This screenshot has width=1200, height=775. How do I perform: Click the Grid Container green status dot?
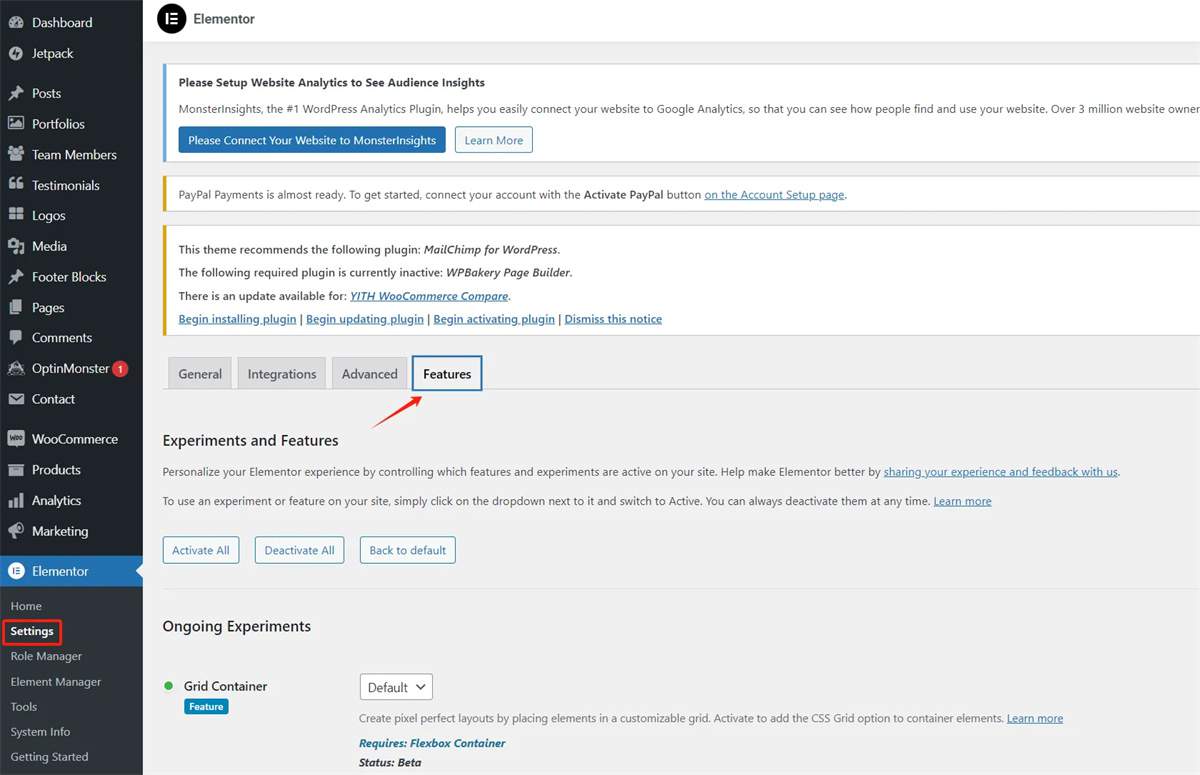point(169,686)
